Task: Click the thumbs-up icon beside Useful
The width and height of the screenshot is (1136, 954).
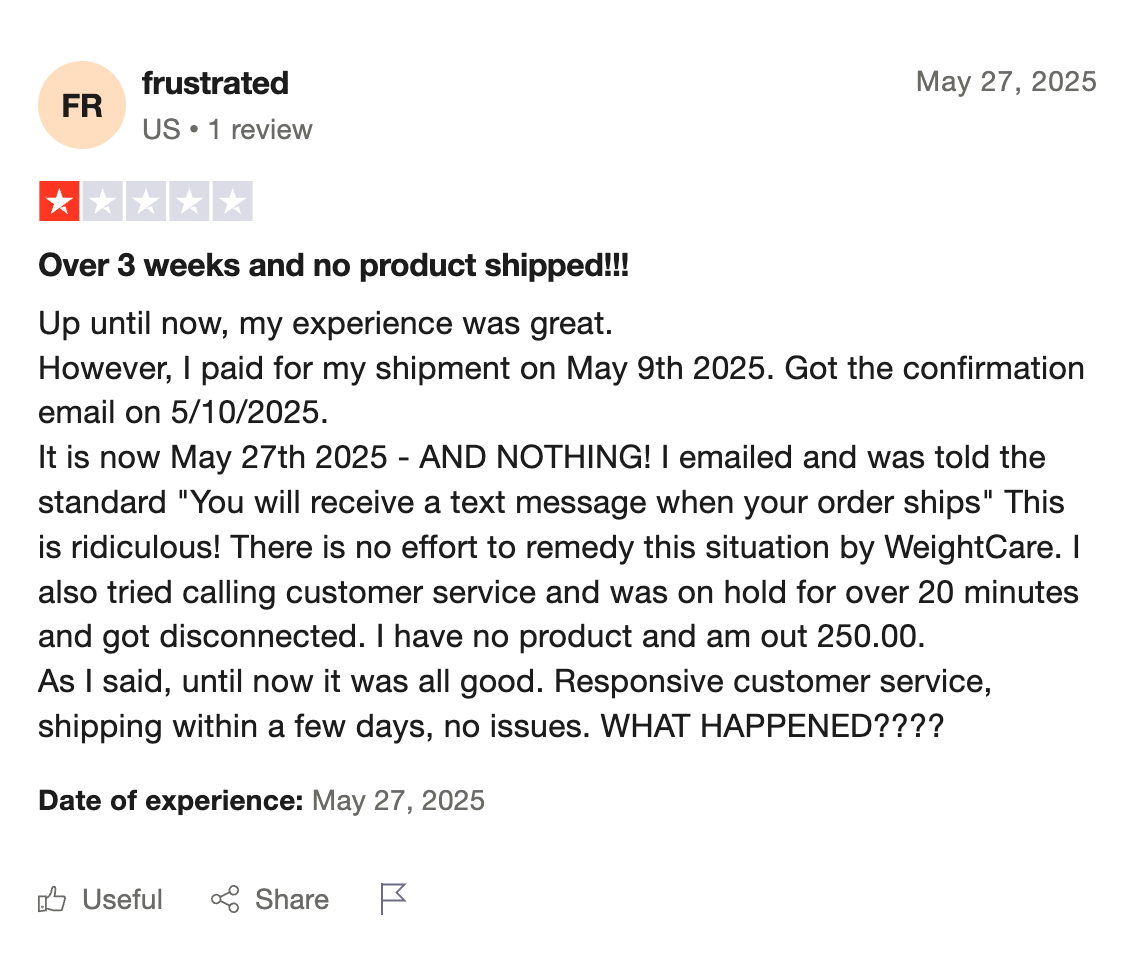Action: click(51, 899)
